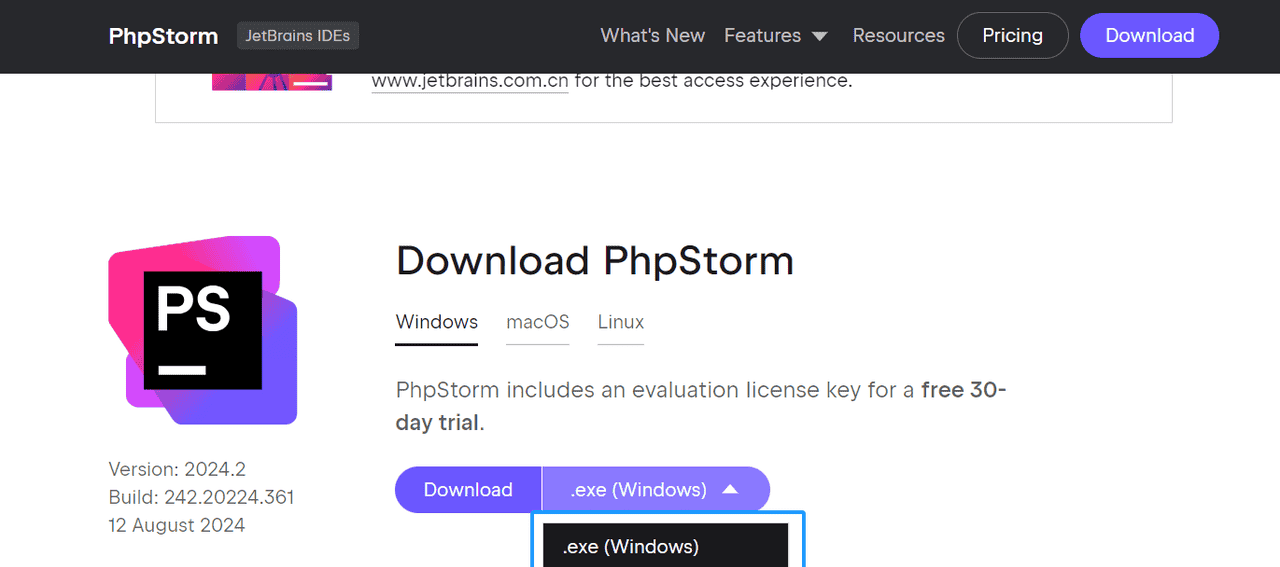The width and height of the screenshot is (1280, 567).
Task: Go to the Resources page
Action: (898, 36)
